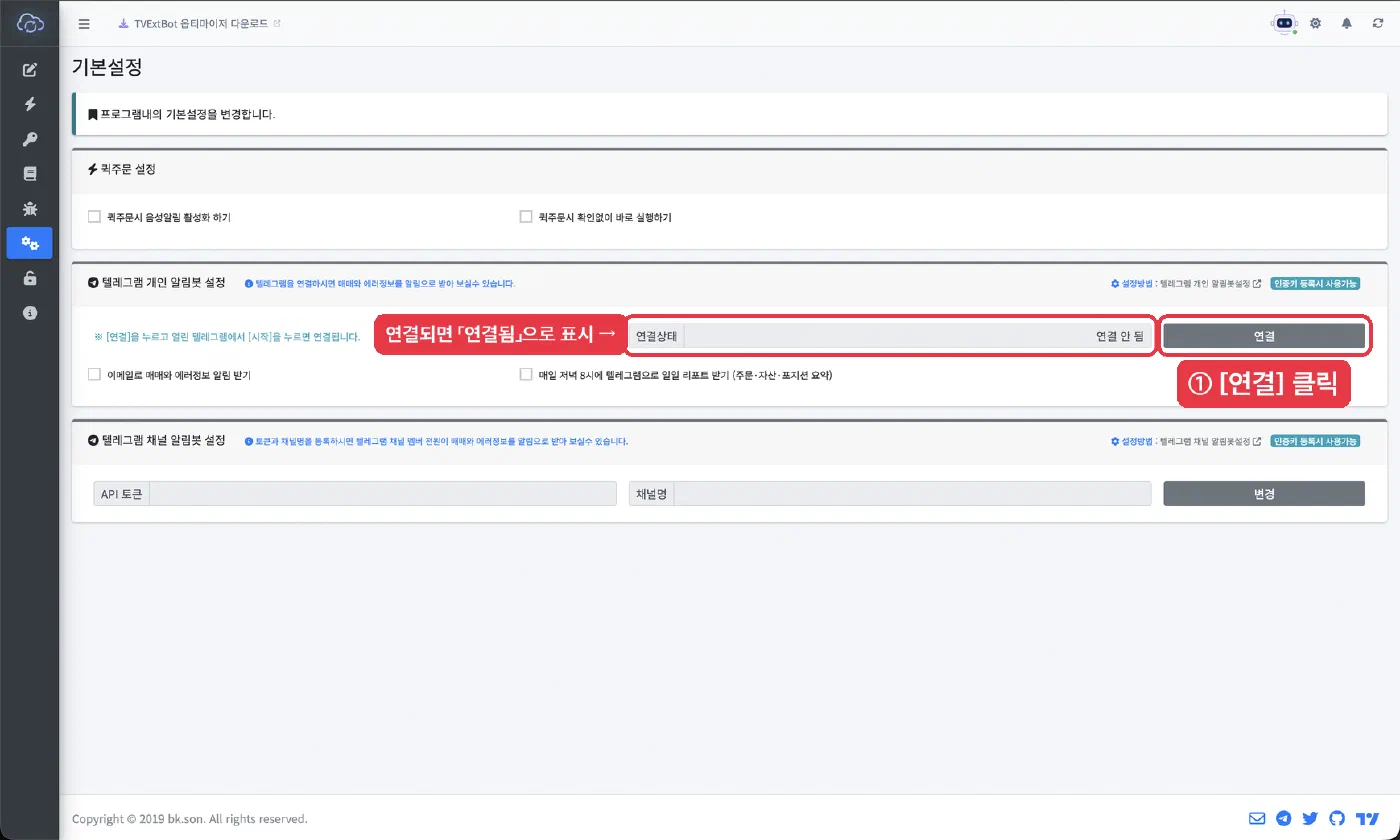Open the bug icon page in the sidebar

[x=30, y=208]
